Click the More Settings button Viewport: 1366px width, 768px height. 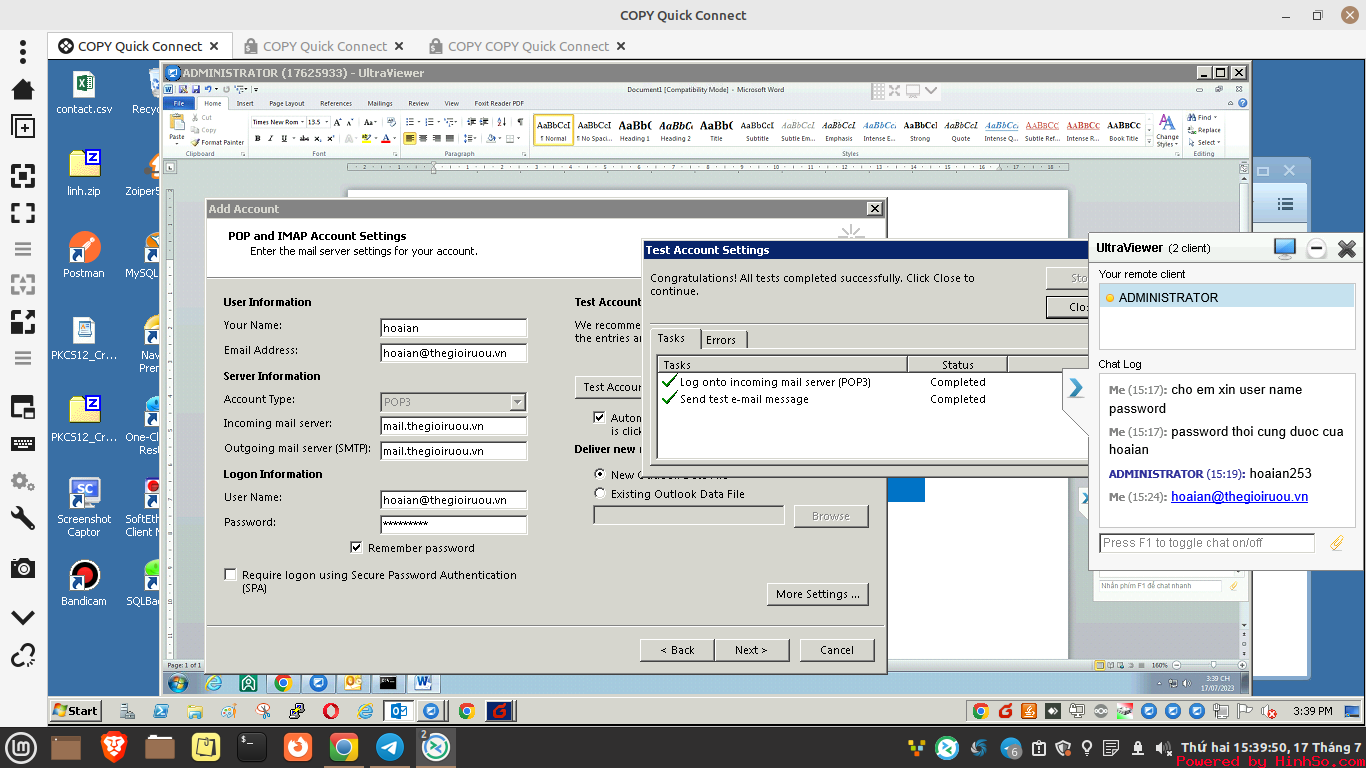tap(818, 594)
